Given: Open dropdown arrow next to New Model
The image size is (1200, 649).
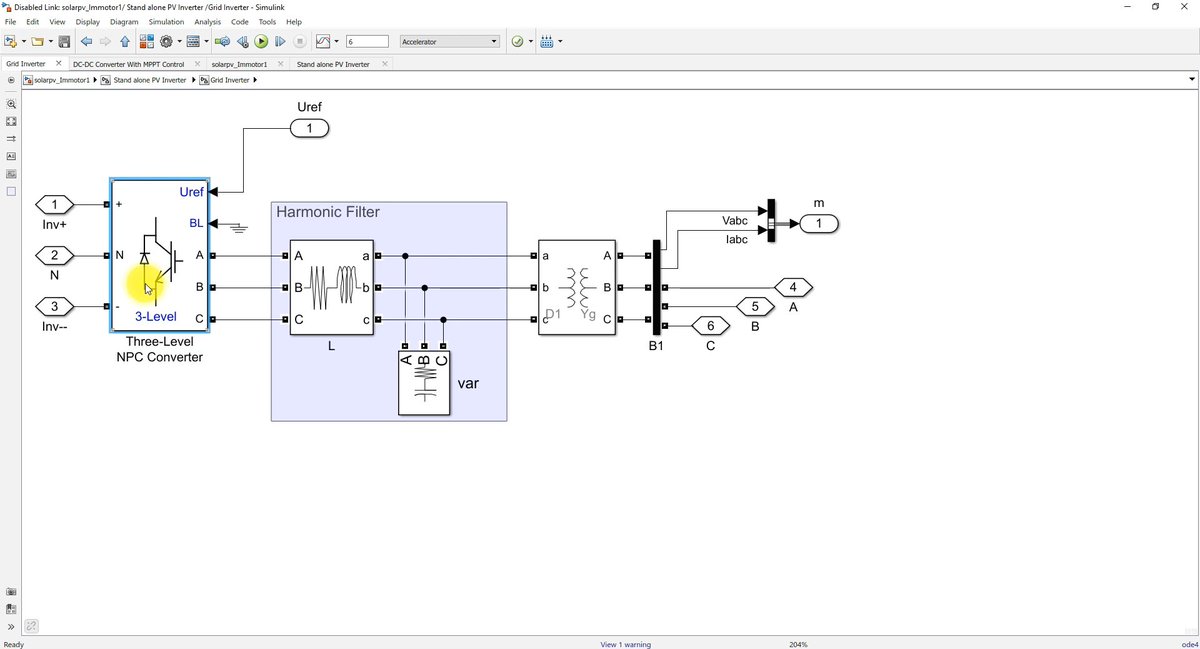Looking at the screenshot, I should click(x=22, y=42).
